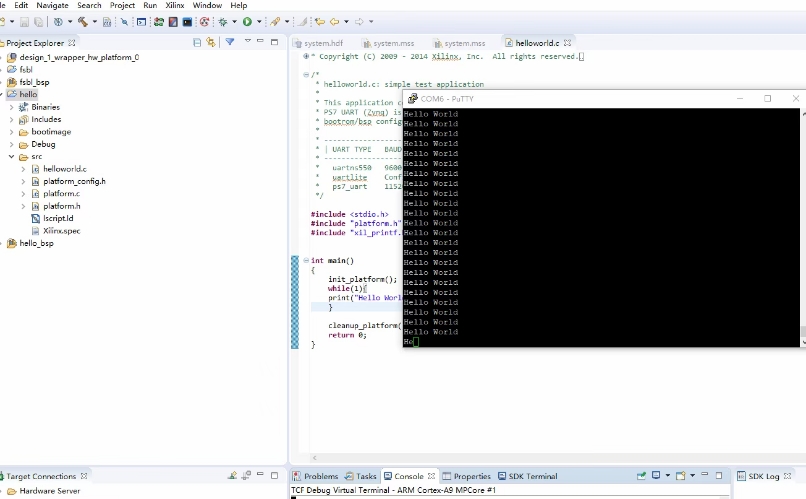Expand the Includes folder

(x=12, y=119)
